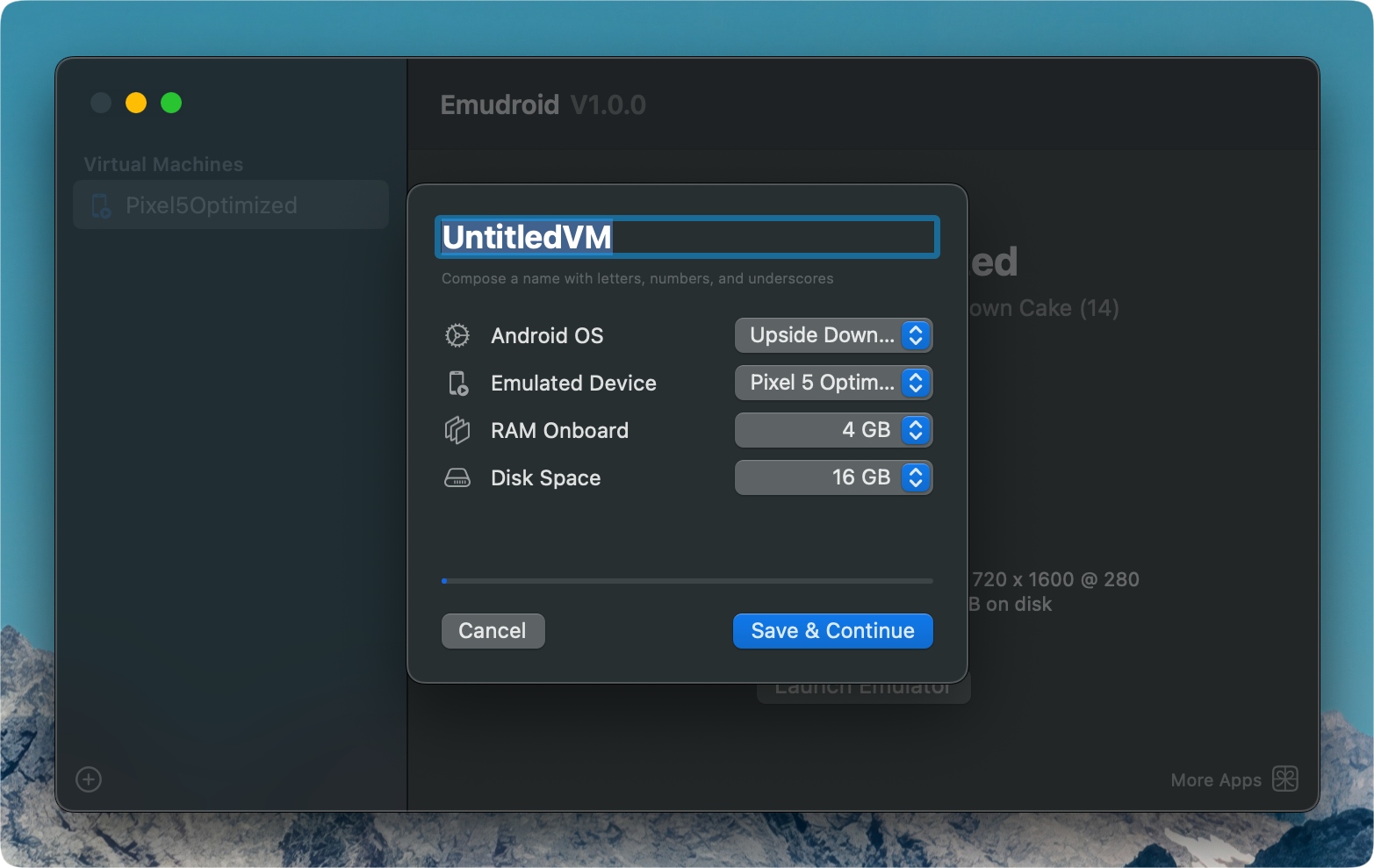
Task: Click the UntitledVM name input field
Action: 687,237
